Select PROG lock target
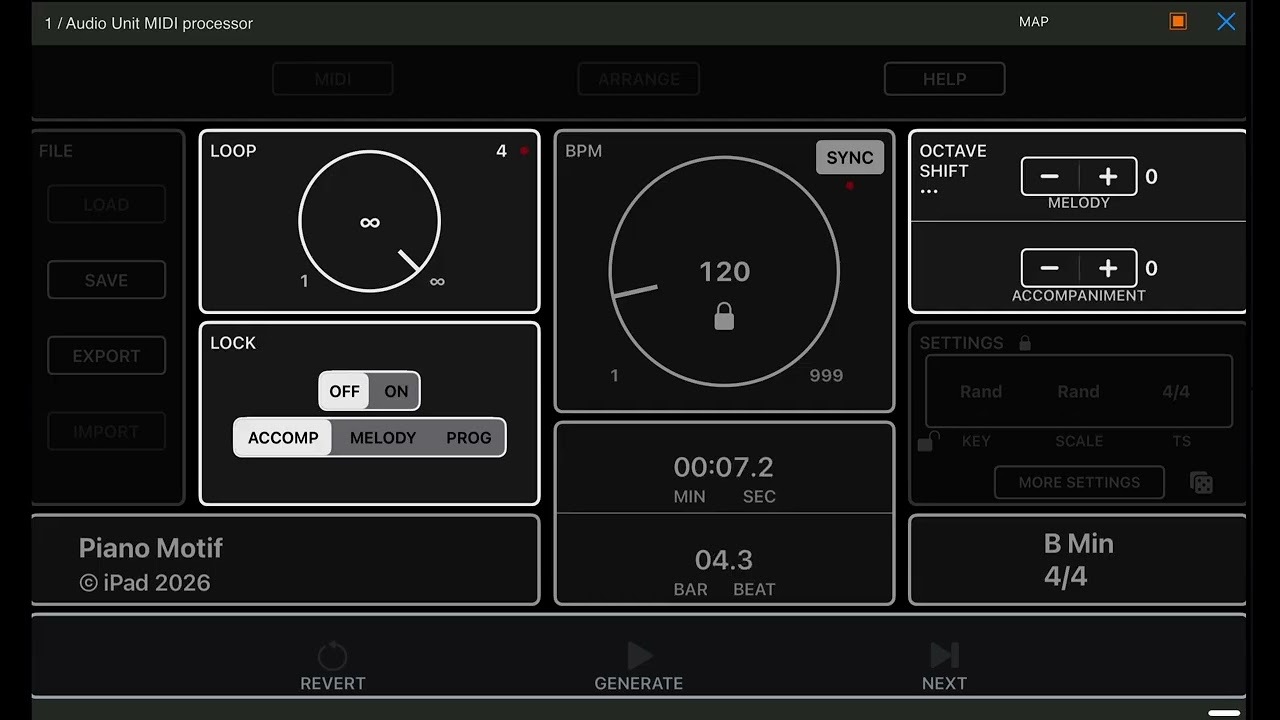The image size is (1280, 720). coord(469,438)
